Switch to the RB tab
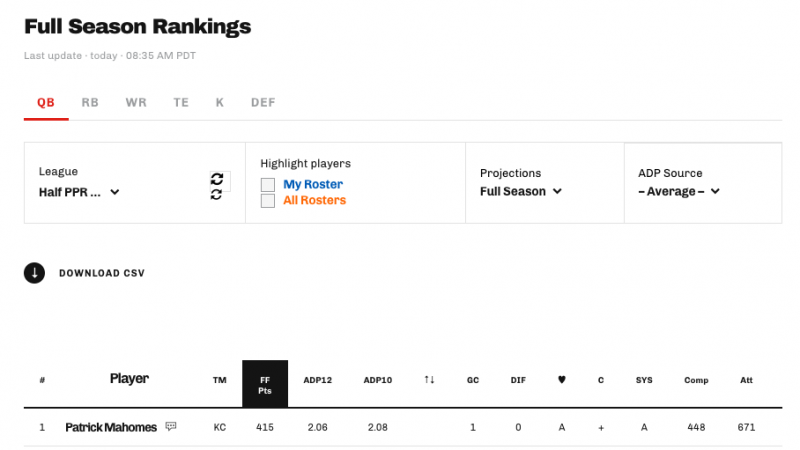800x450 pixels. 90,103
